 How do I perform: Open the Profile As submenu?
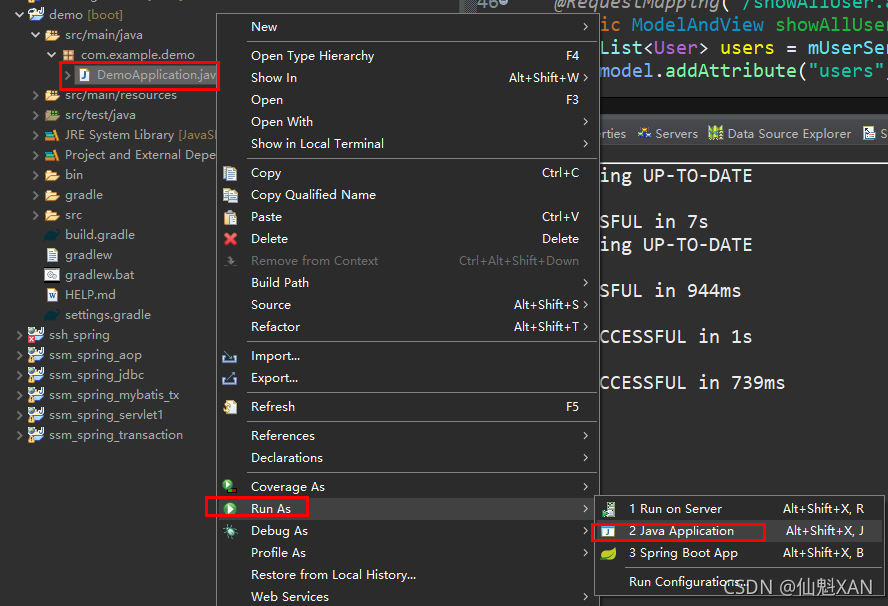pyautogui.click(x=407, y=553)
